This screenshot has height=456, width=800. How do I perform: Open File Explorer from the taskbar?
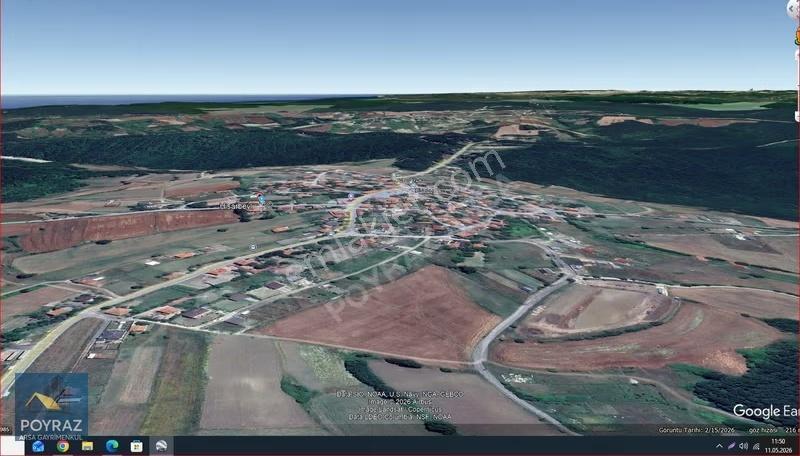(x=87, y=446)
